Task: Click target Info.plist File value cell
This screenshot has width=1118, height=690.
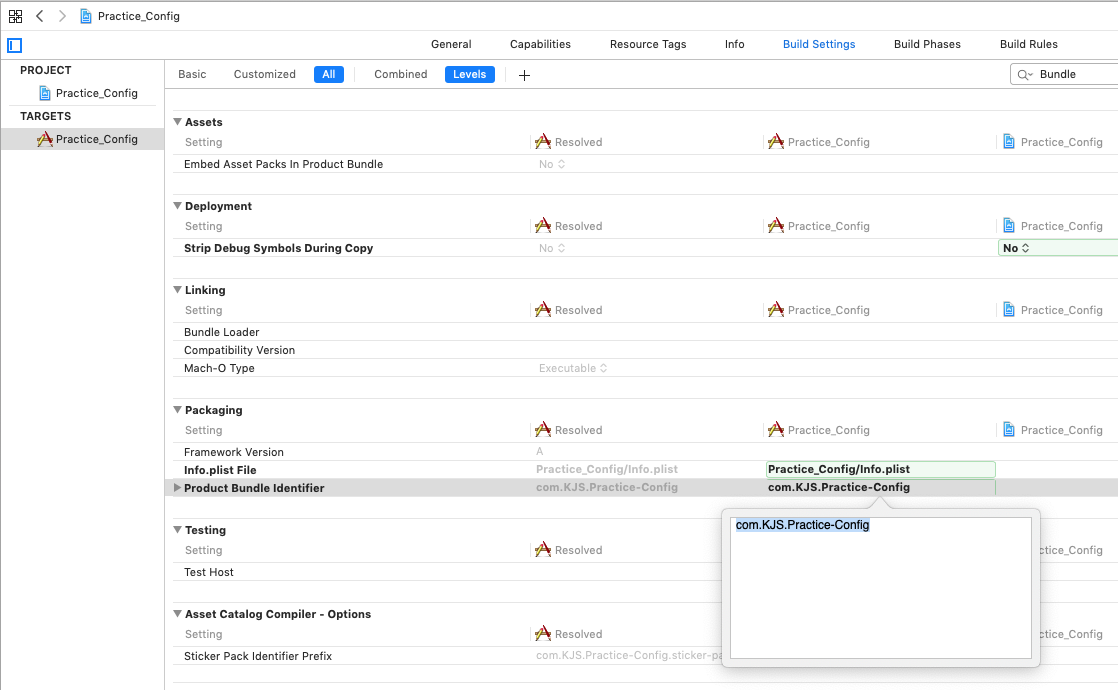Action: point(881,469)
